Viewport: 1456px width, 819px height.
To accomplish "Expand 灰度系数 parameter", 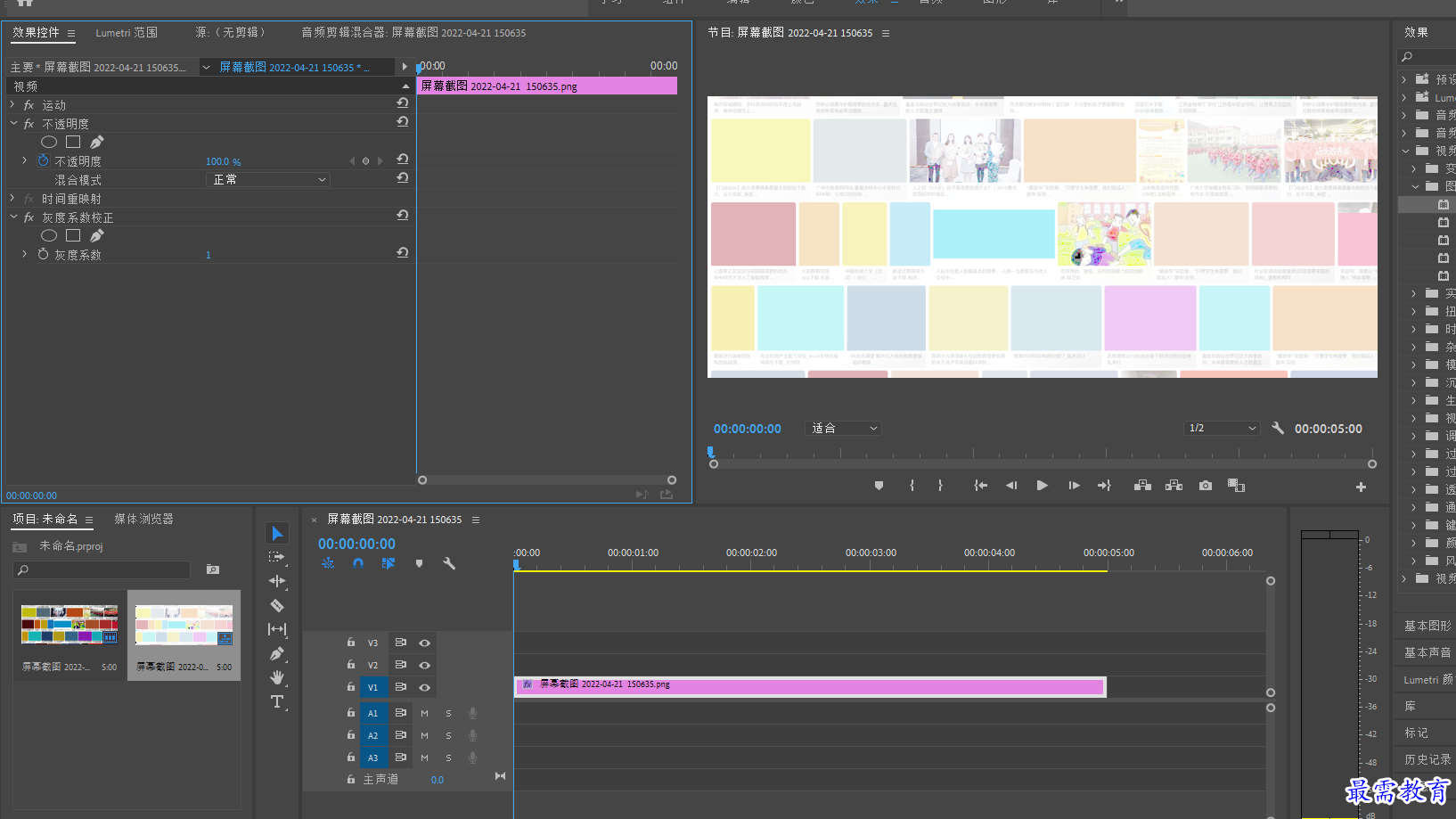I will (x=25, y=254).
